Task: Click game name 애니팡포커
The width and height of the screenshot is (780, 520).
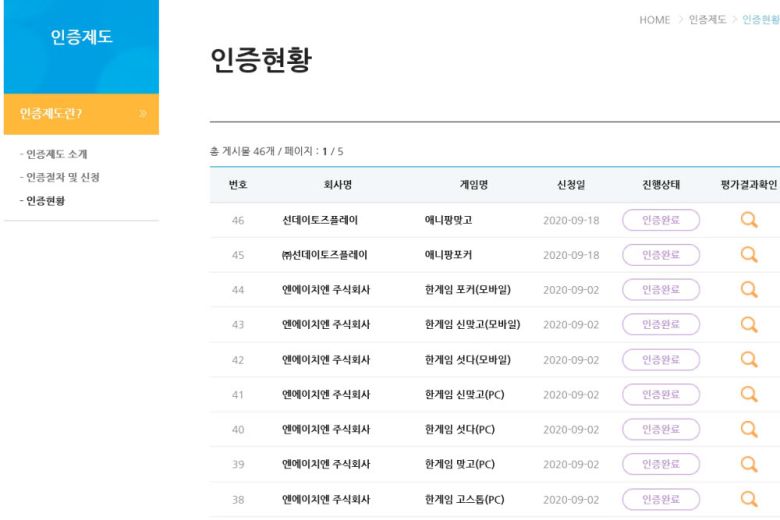Action: tap(448, 255)
